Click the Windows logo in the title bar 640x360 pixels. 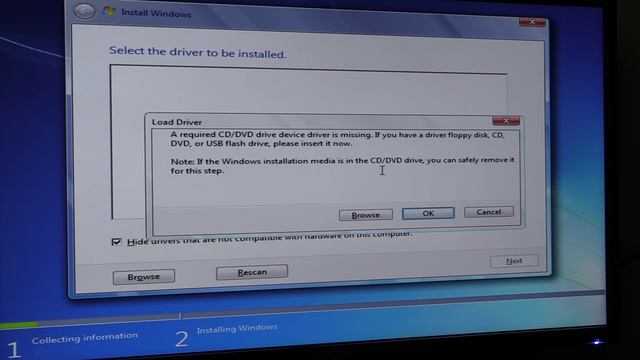point(109,11)
